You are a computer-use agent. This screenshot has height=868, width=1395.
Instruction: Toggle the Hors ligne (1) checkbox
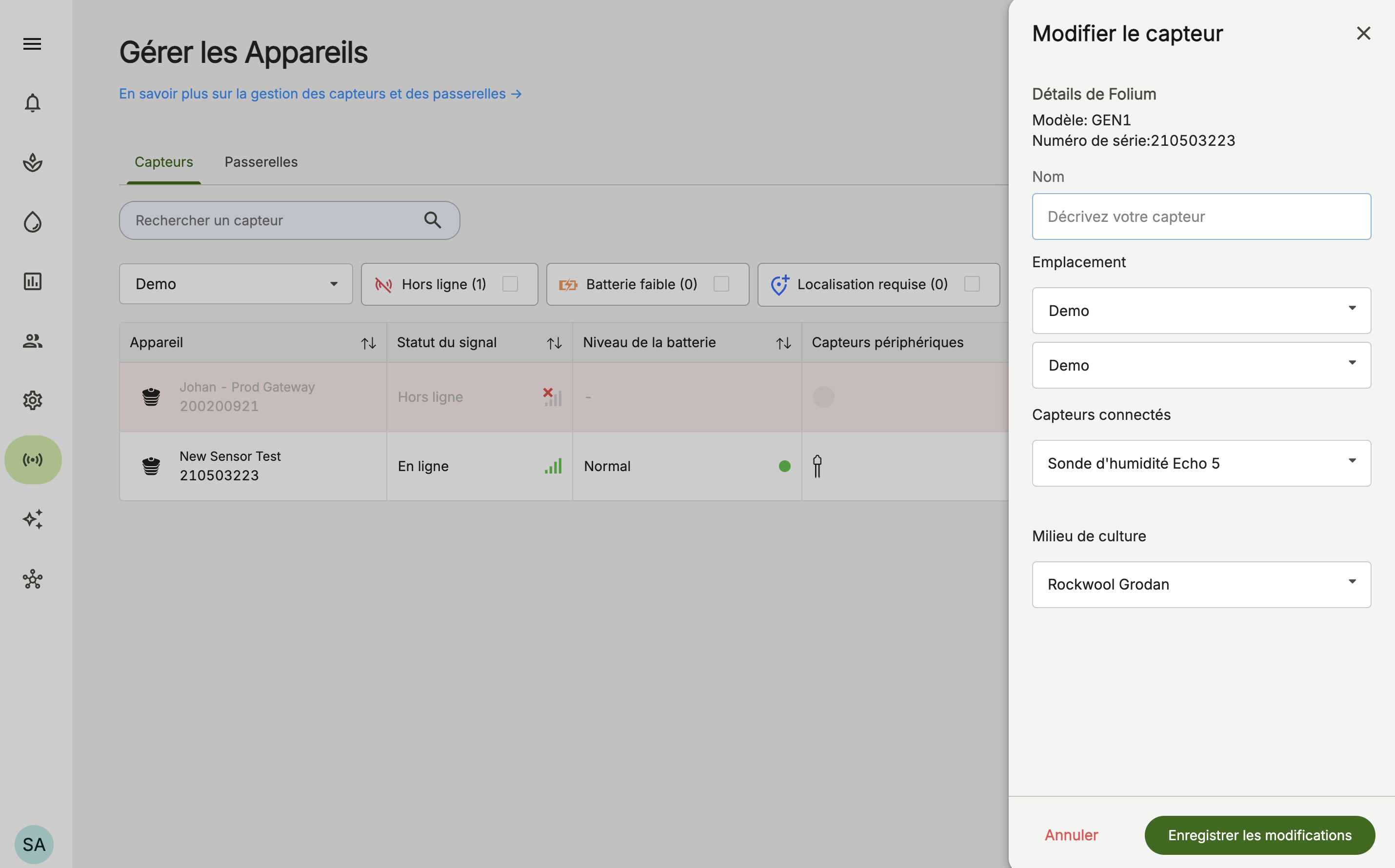click(x=510, y=284)
